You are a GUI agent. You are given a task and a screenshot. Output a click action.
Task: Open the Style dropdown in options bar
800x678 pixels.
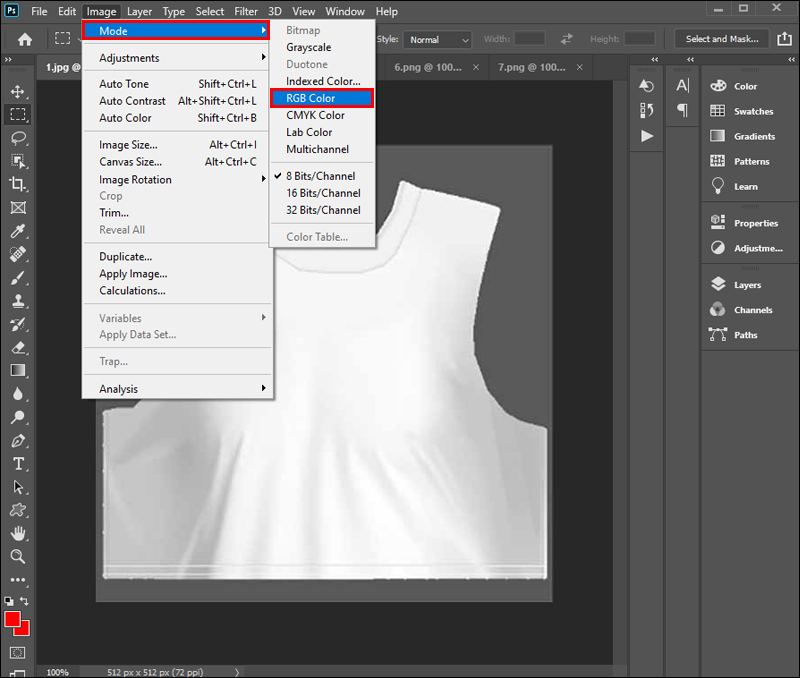[x=437, y=40]
